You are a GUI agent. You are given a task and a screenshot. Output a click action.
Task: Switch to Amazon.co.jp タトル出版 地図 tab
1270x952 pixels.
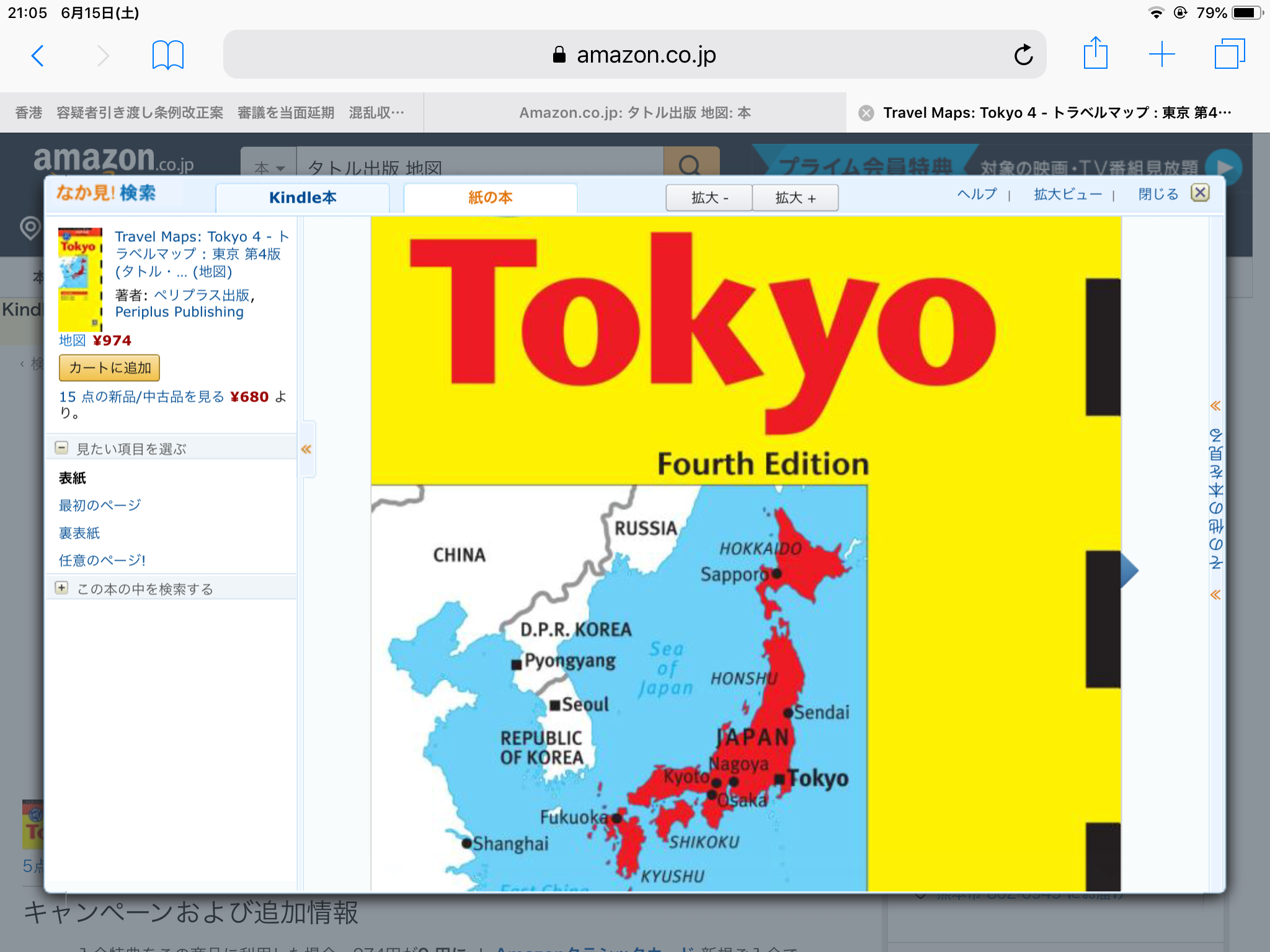coord(635,113)
